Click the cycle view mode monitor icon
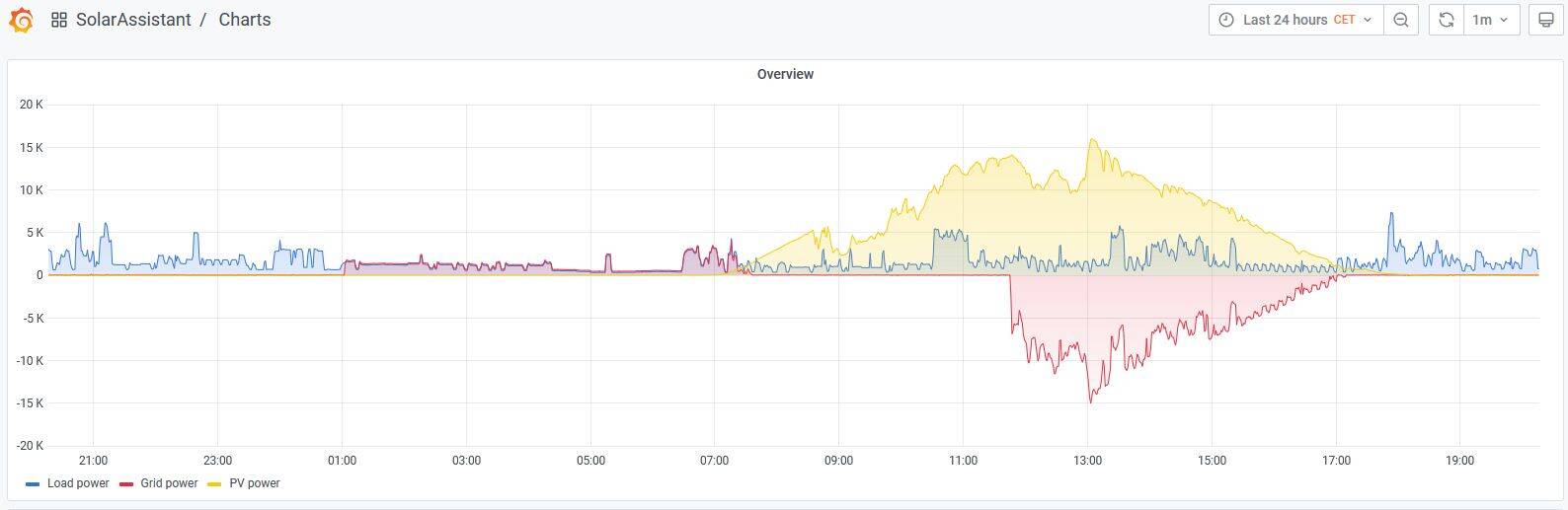The image size is (1568, 510). [x=1546, y=20]
